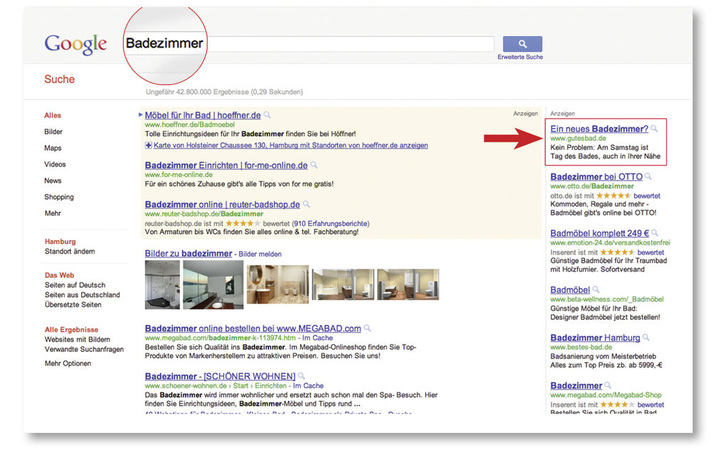Image resolution: width=728 pixels, height=452 pixels.
Task: Choose Verwandte Suchanfragen option
Action: pos(84,349)
